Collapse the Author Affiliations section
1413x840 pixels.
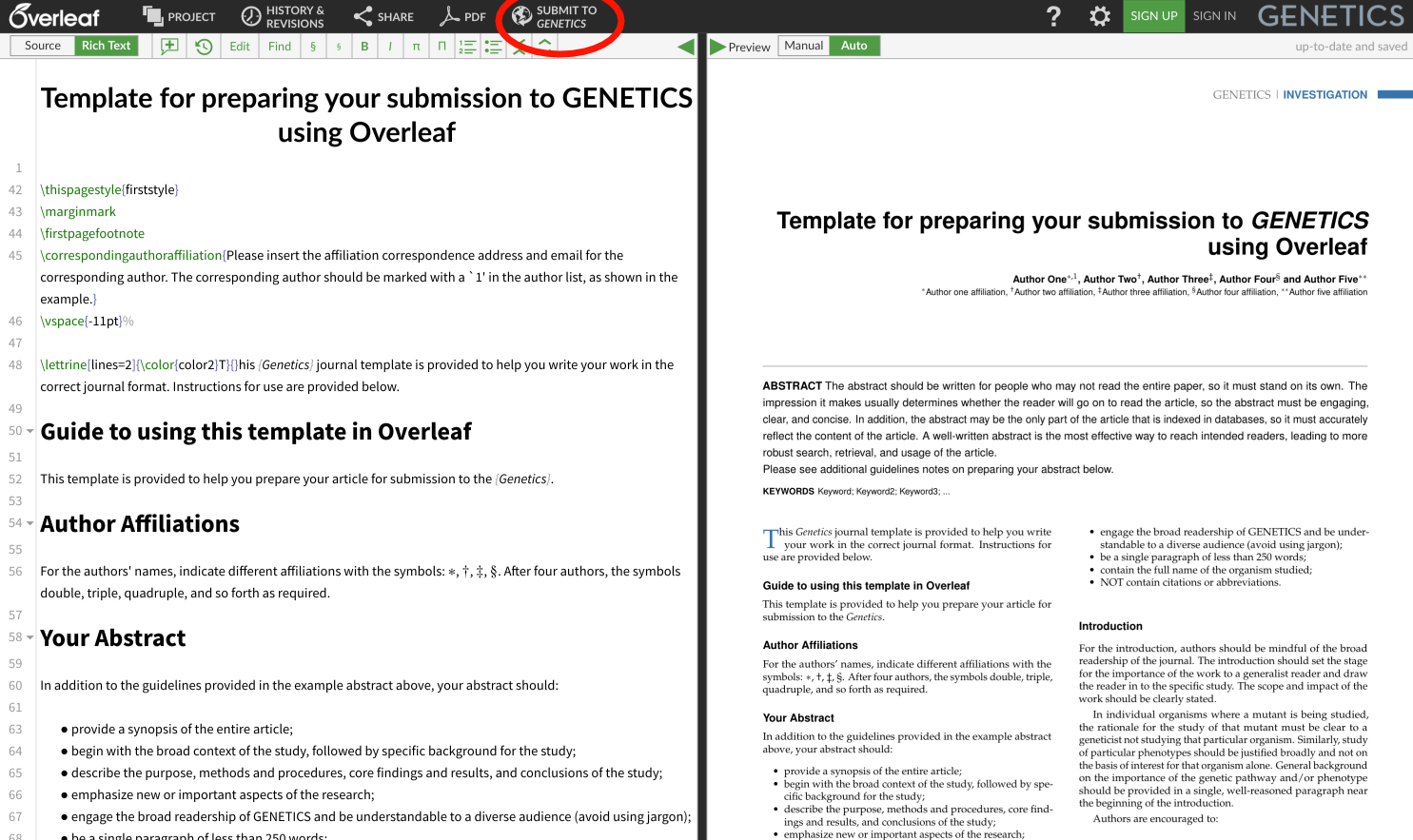click(x=29, y=523)
